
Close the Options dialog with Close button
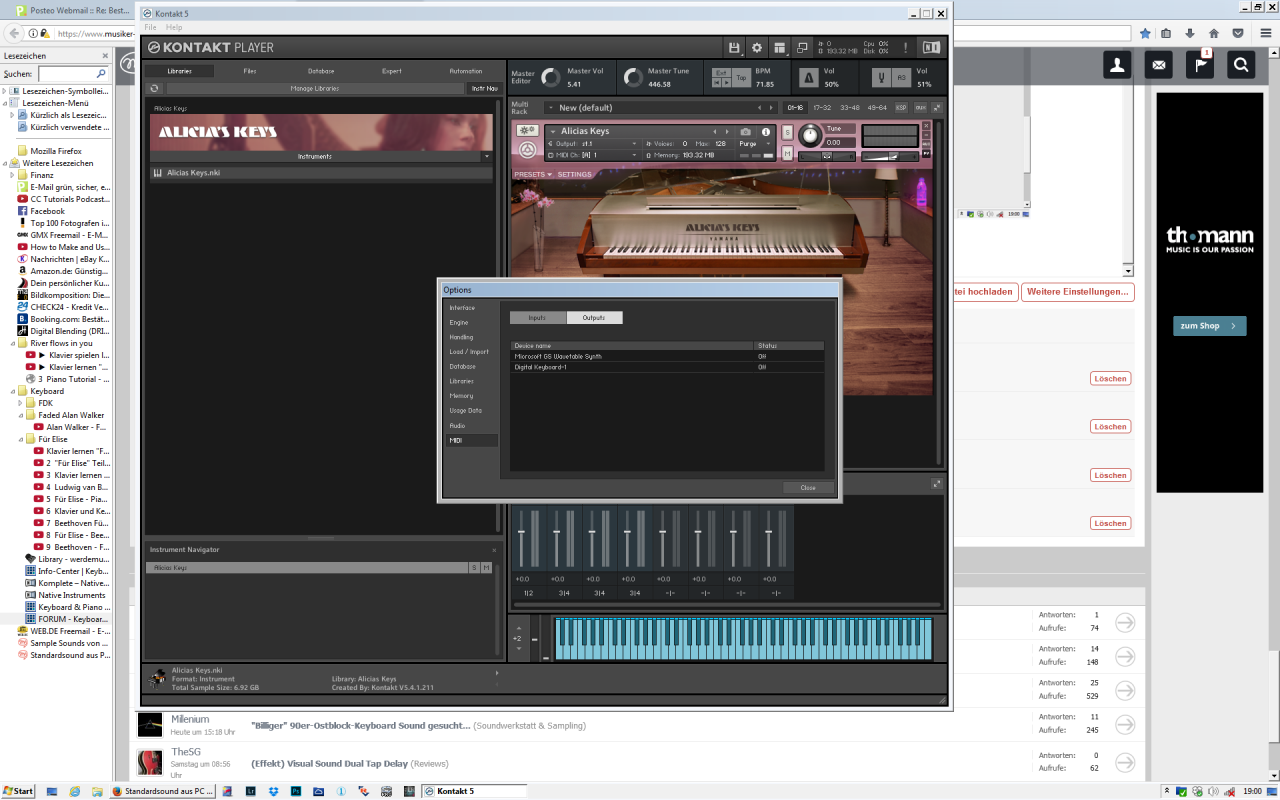click(x=808, y=488)
